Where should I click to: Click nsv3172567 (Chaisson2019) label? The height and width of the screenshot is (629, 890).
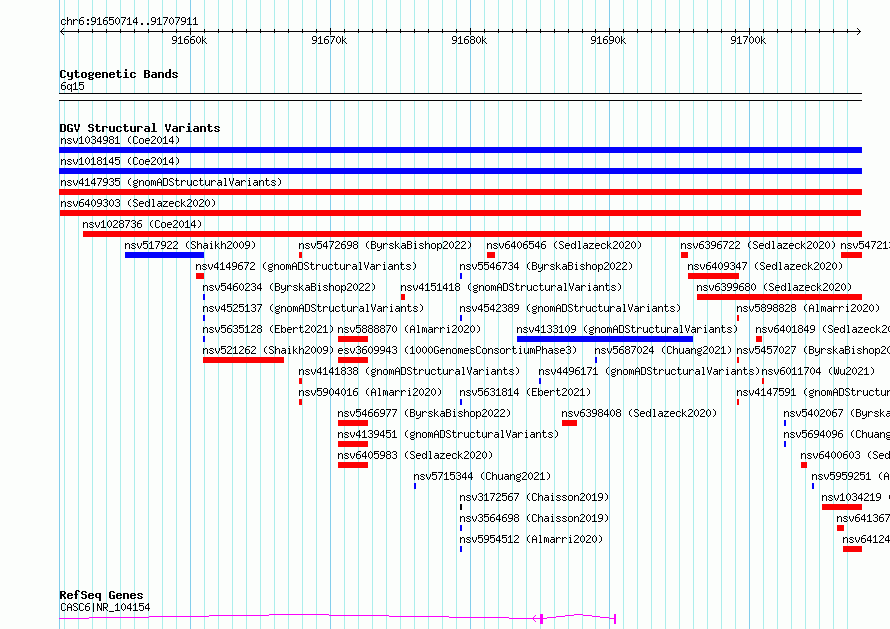point(534,497)
